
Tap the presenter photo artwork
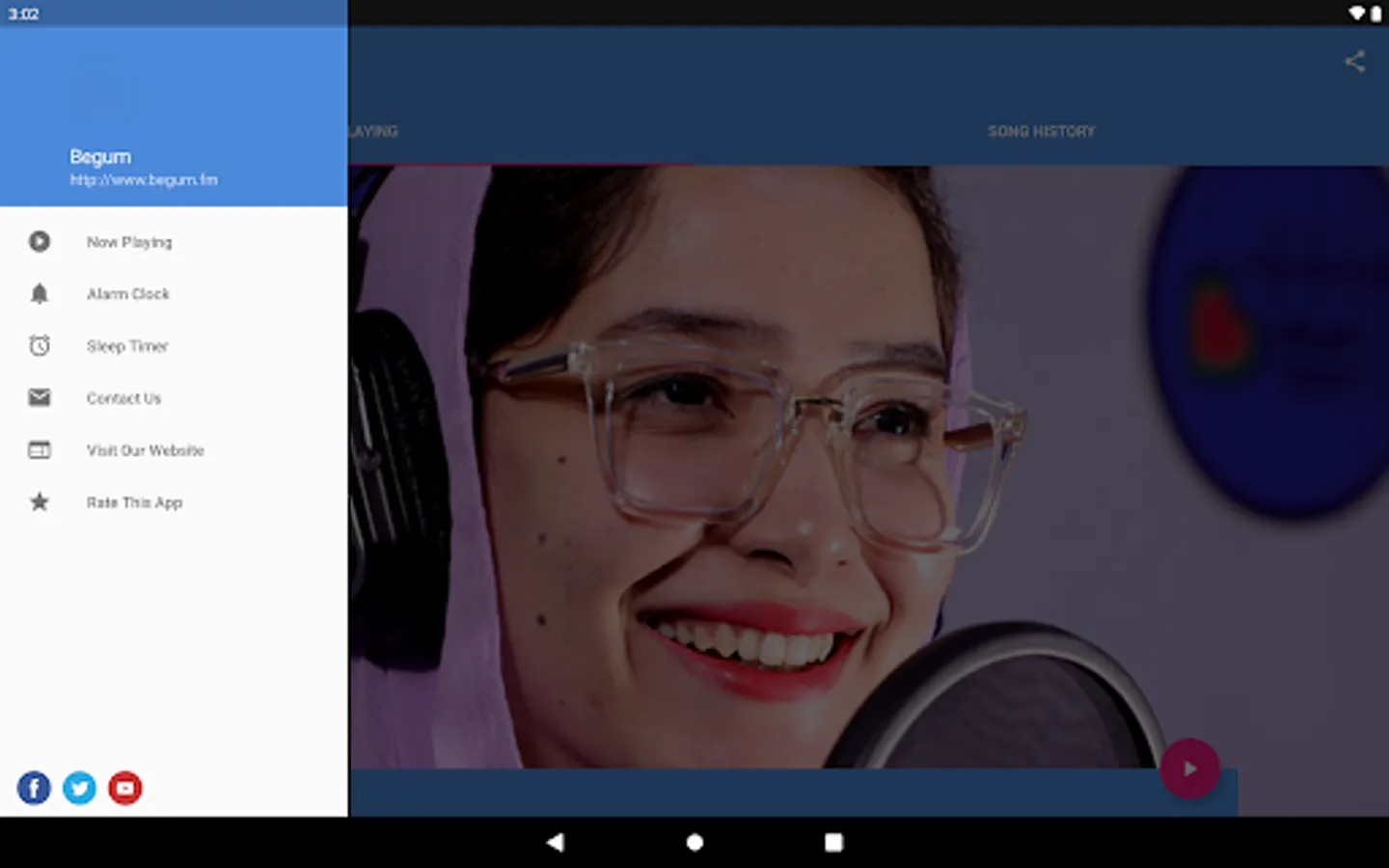pyautogui.click(x=868, y=468)
